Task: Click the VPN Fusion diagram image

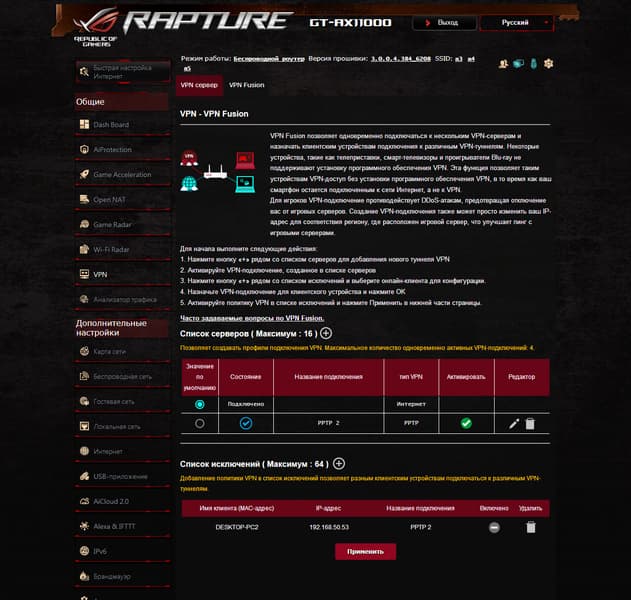Action: (218, 172)
